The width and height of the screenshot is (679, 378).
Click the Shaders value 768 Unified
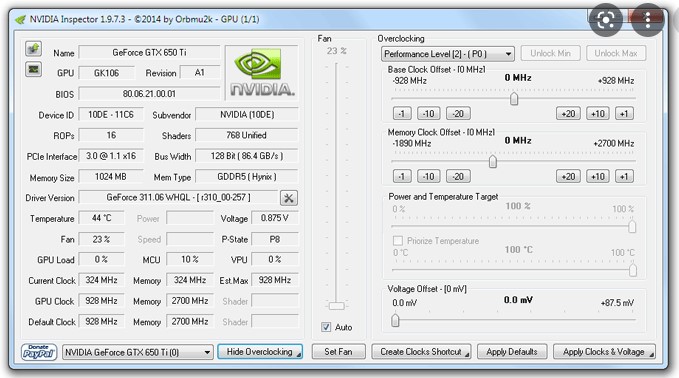[247, 136]
